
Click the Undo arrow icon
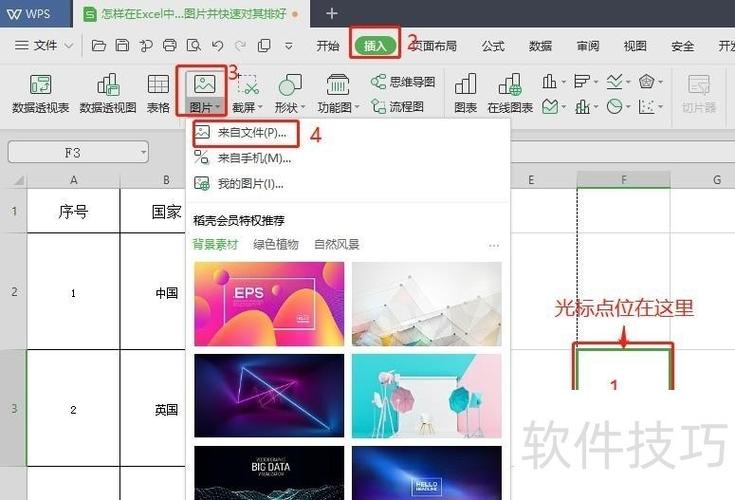(x=218, y=45)
